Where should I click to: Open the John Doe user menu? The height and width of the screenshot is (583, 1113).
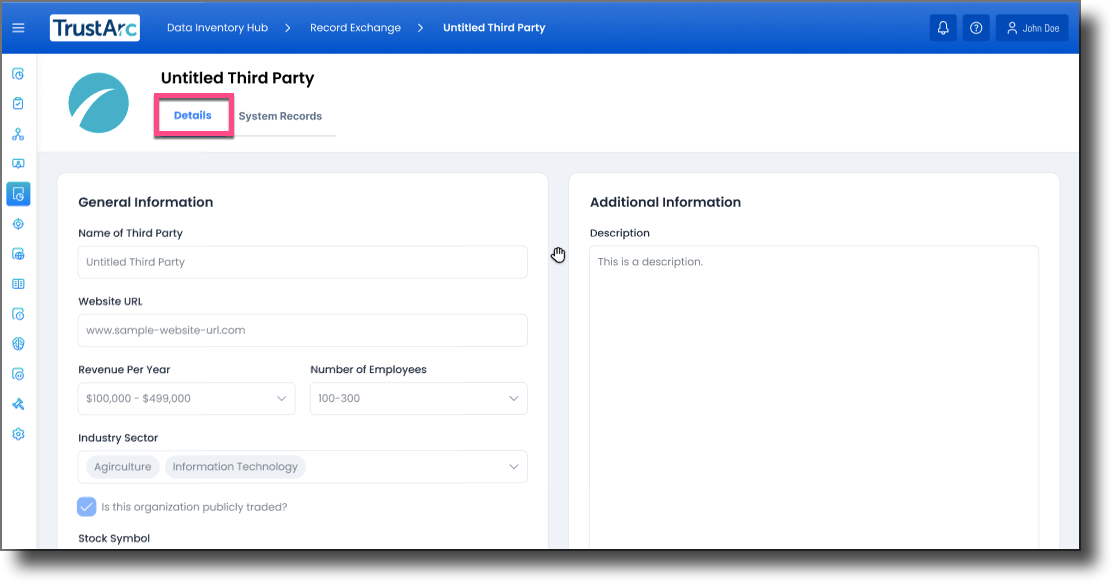point(1032,28)
